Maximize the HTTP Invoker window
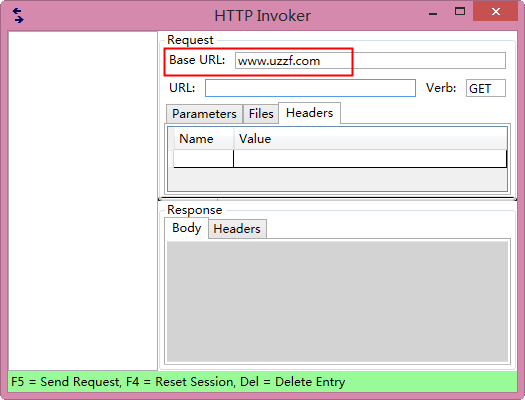Image resolution: width=525 pixels, height=400 pixels. [x=460, y=12]
